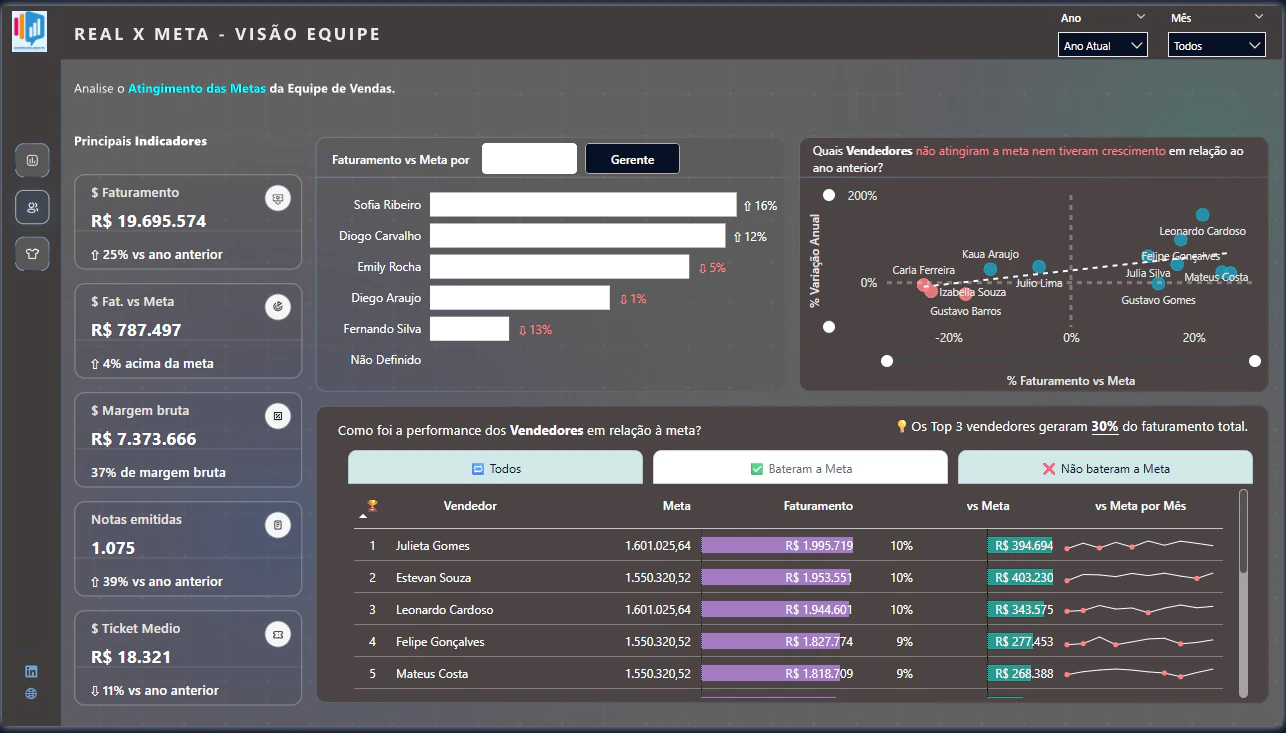This screenshot has width=1286, height=733.
Task: Open the website globe icon
Action: pos(31,693)
